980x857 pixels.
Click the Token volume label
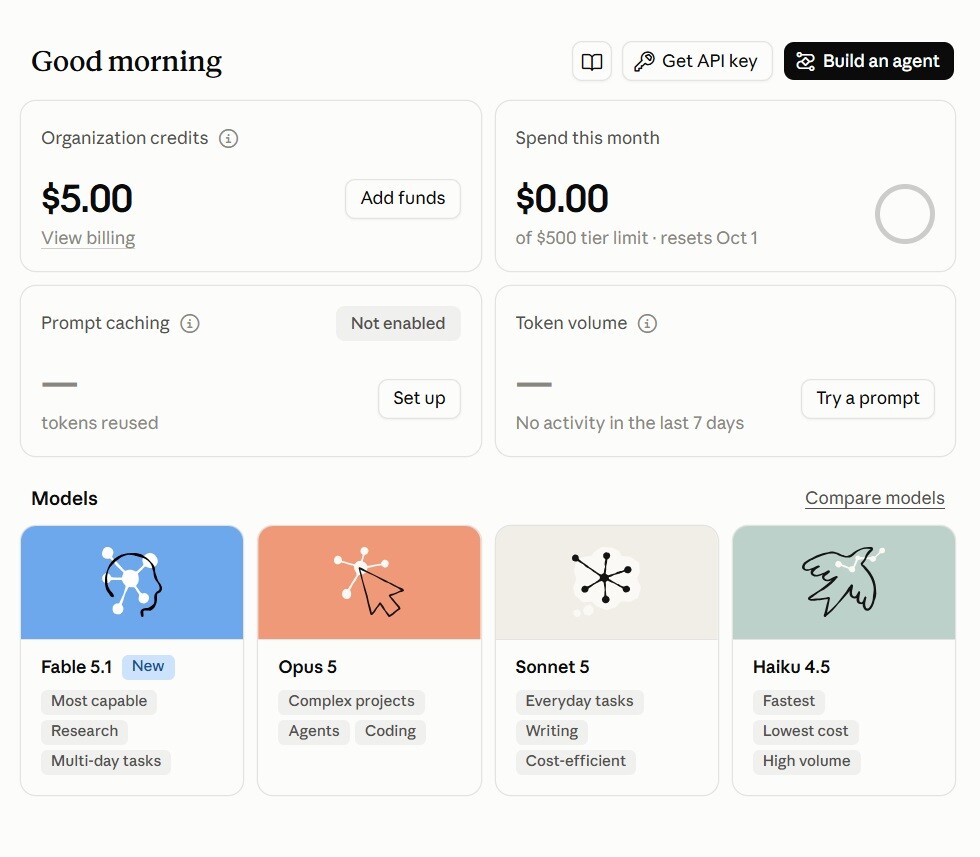[x=571, y=323]
